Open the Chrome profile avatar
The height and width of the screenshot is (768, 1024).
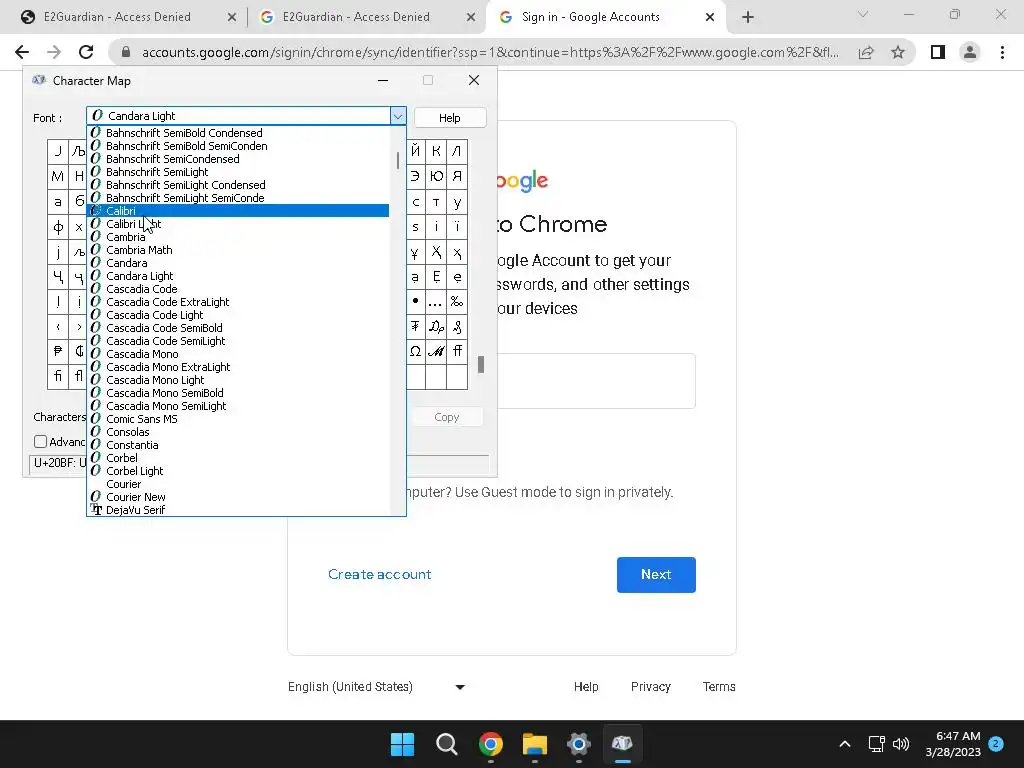(970, 52)
